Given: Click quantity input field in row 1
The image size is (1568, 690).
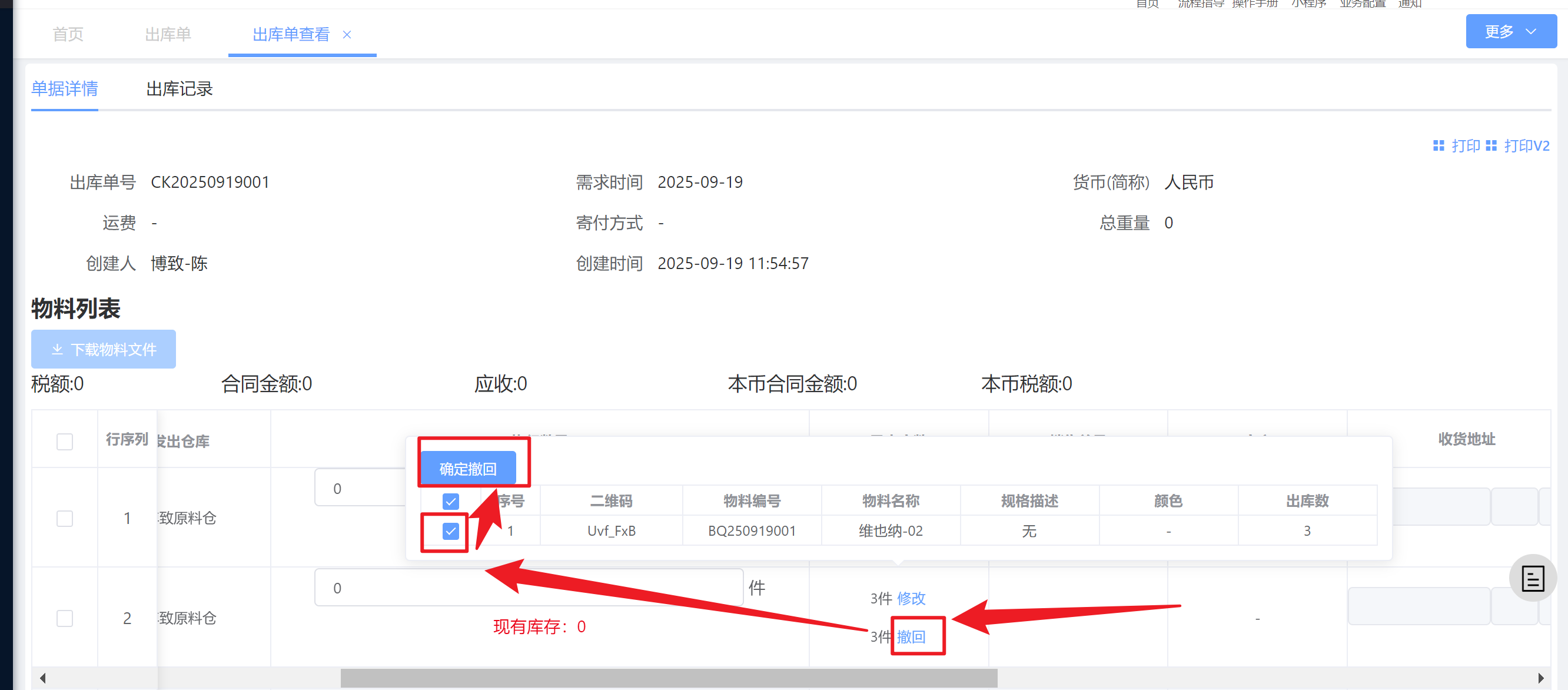Looking at the screenshot, I should pyautogui.click(x=360, y=488).
